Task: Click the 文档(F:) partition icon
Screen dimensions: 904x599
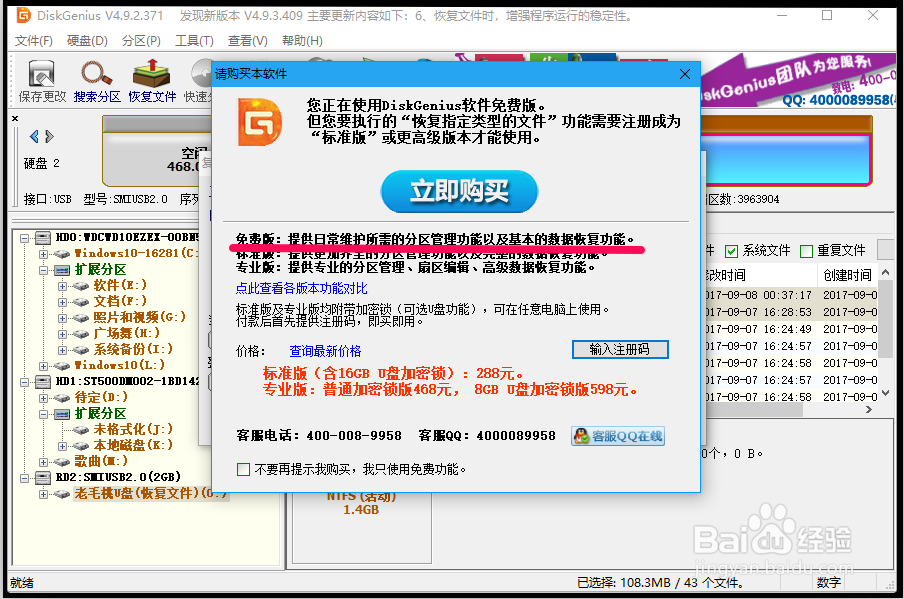Action: (81, 302)
